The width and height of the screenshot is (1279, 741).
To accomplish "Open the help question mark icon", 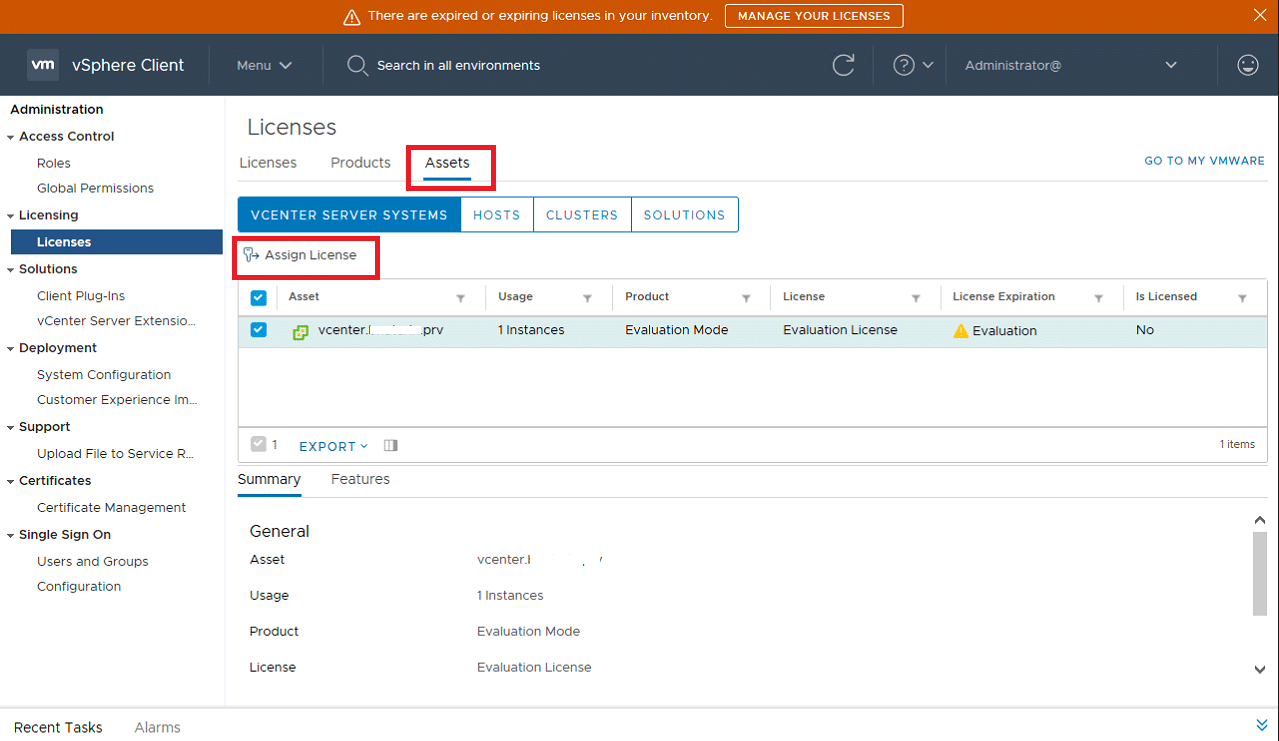I will [904, 65].
